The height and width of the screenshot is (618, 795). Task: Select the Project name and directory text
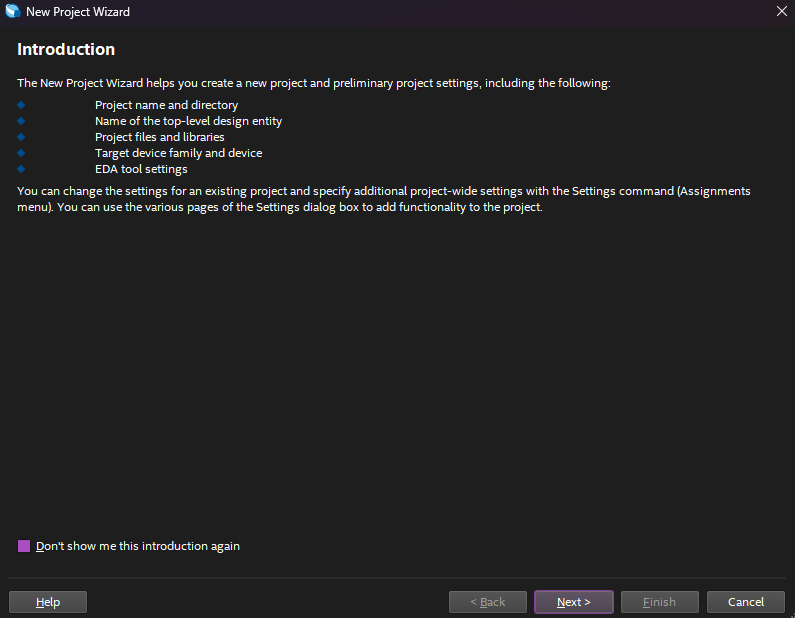pos(166,105)
